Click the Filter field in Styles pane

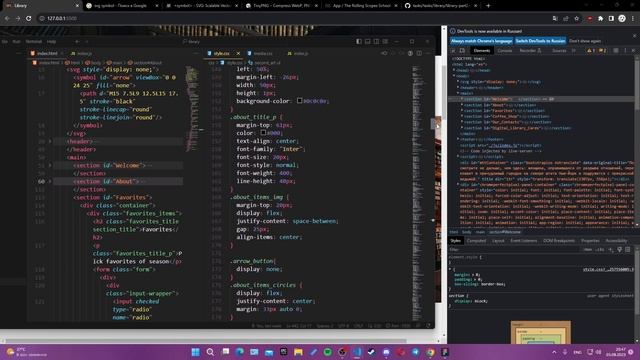pyautogui.click(x=514, y=249)
